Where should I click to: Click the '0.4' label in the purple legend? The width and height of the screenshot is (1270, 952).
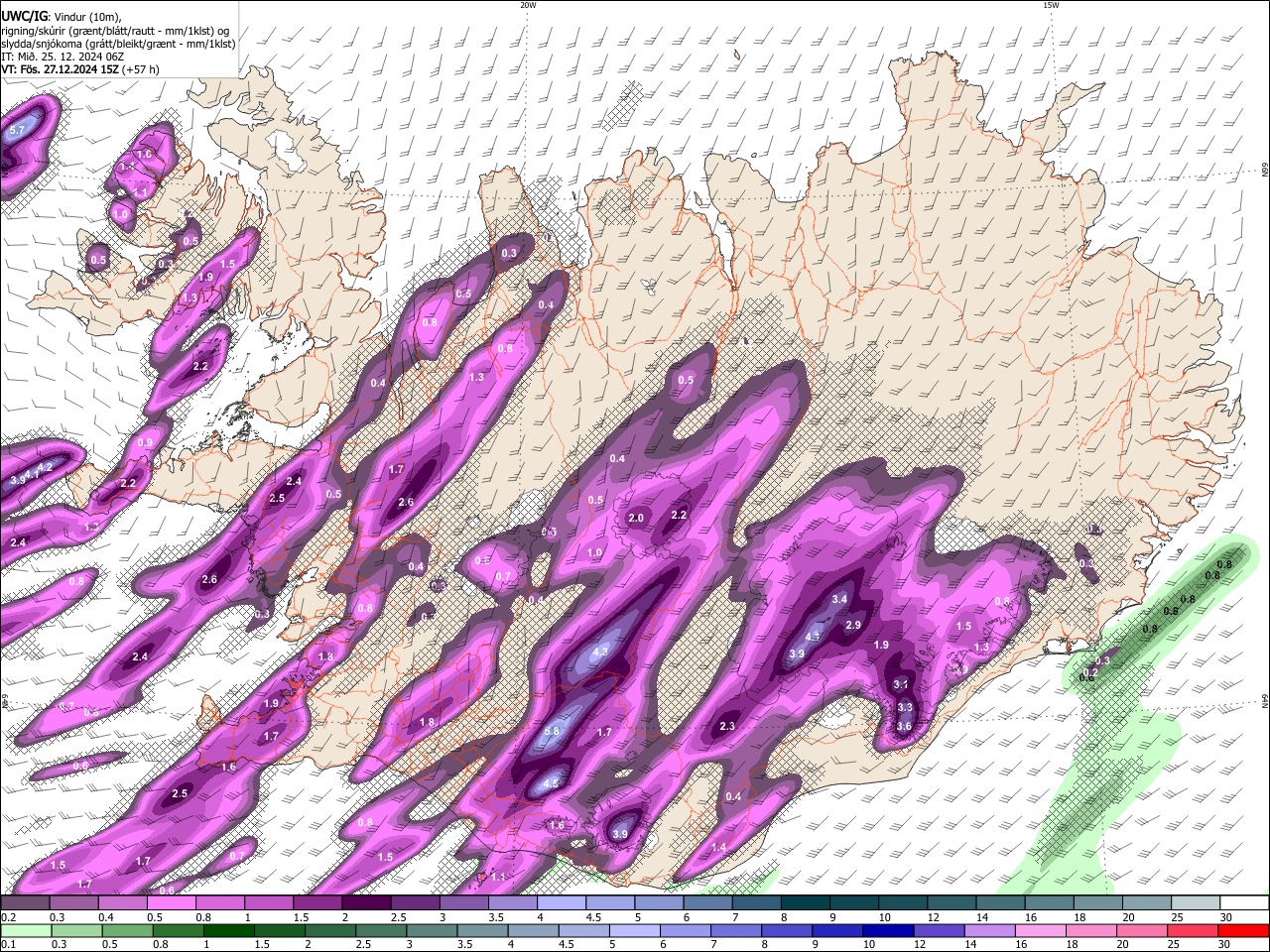click(x=106, y=917)
